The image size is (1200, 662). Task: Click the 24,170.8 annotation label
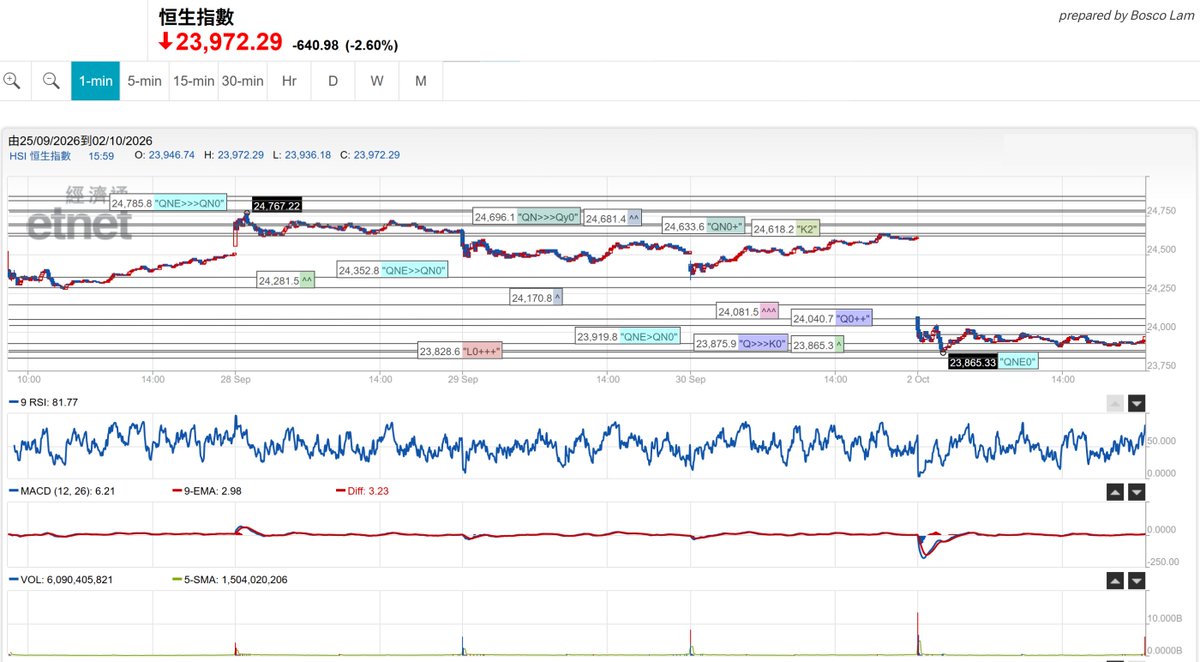[537, 297]
